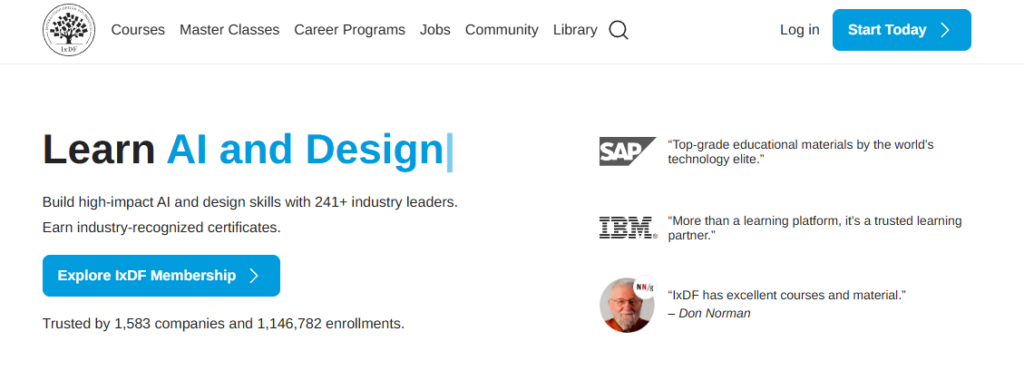
Task: Click the "Trusted by 1,583 companies" line
Action: [223, 323]
